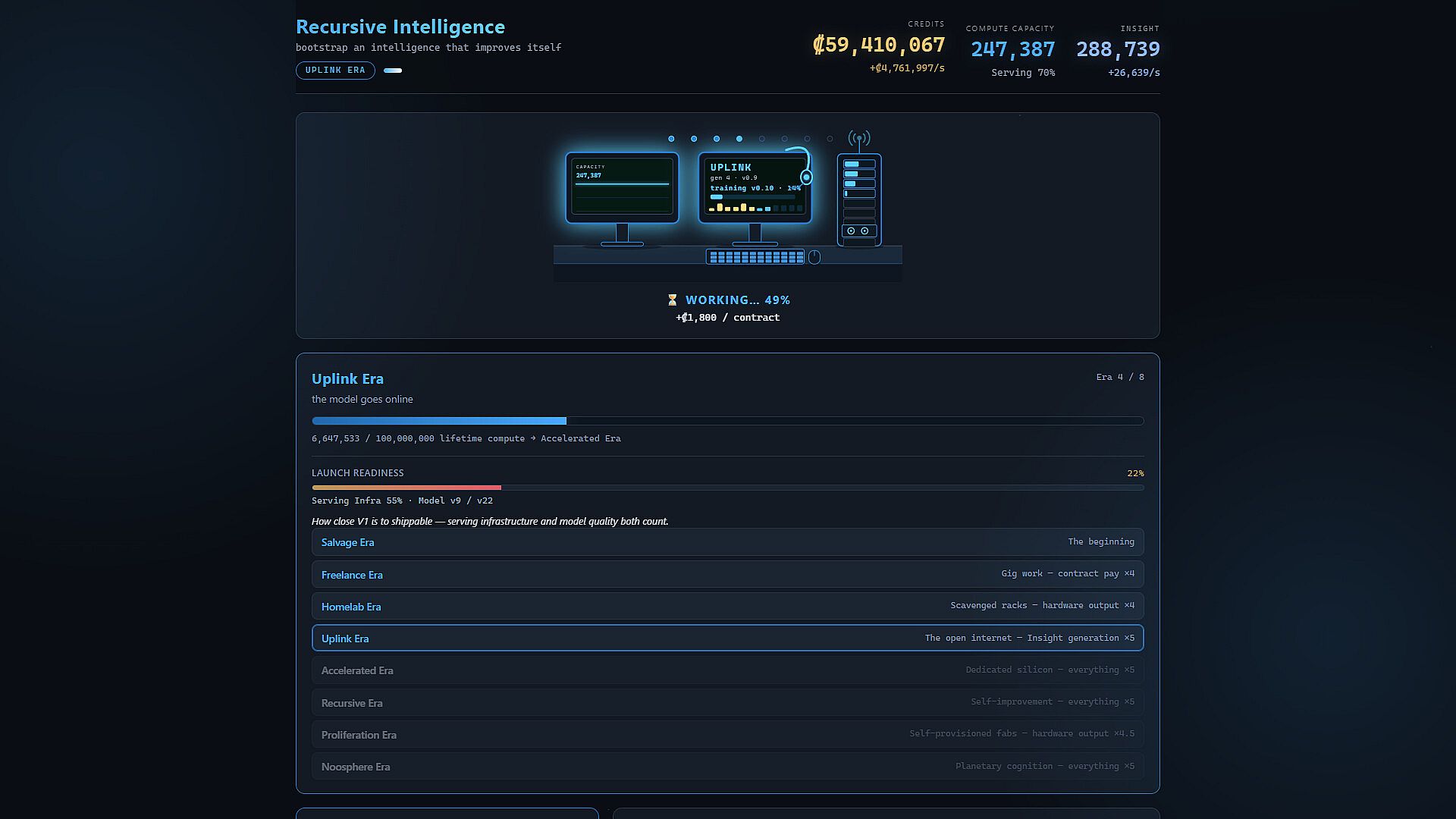1456x819 pixels.
Task: Click the +₵1,800 / contract label
Action: 728,318
